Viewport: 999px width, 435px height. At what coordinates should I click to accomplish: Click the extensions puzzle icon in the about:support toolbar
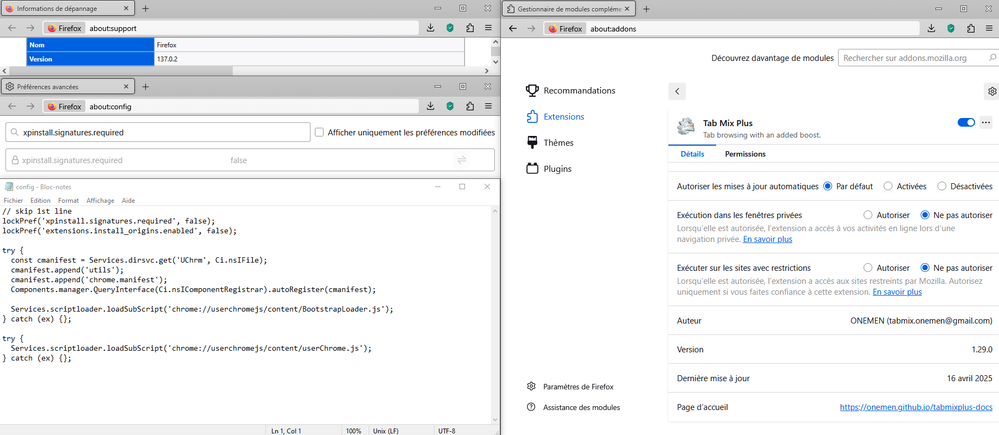pos(470,29)
